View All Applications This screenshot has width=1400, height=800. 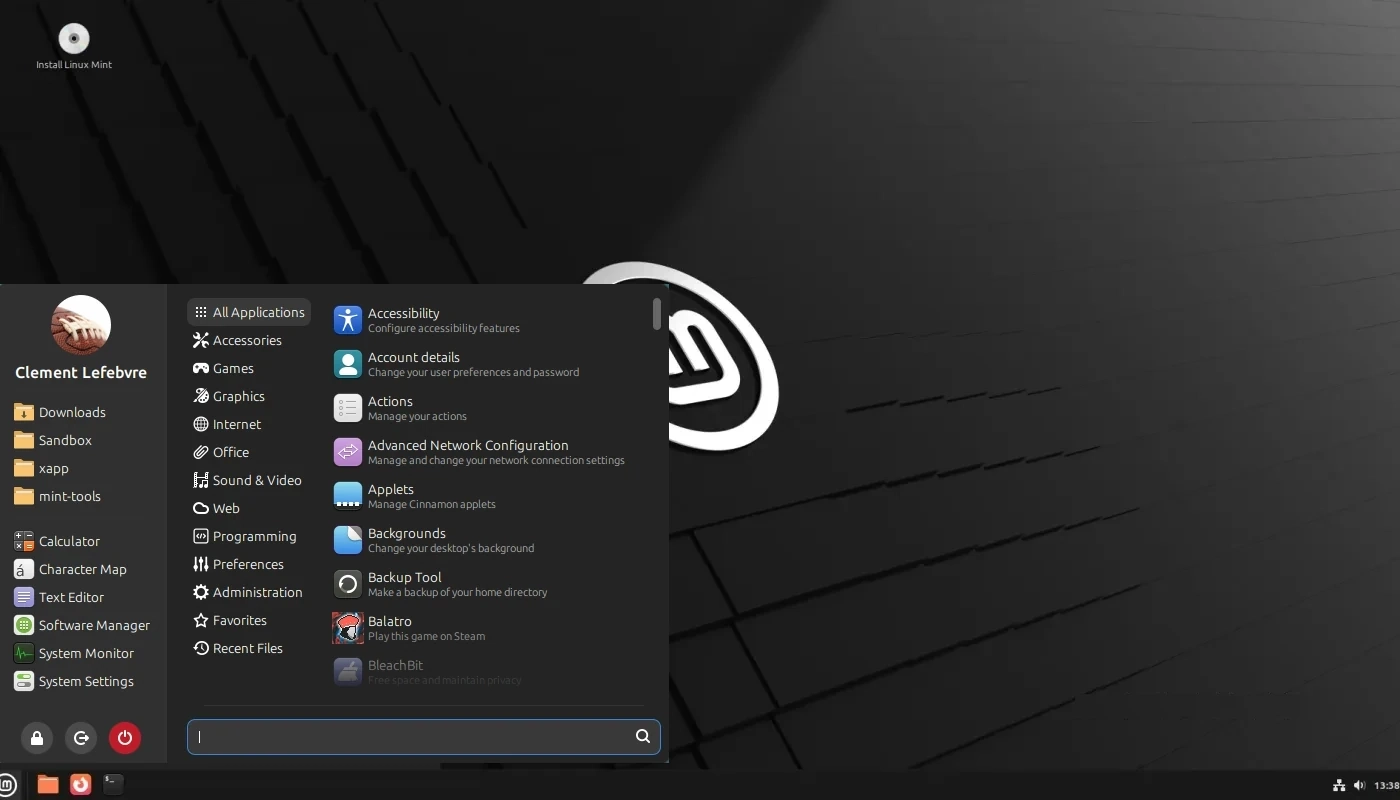(248, 312)
